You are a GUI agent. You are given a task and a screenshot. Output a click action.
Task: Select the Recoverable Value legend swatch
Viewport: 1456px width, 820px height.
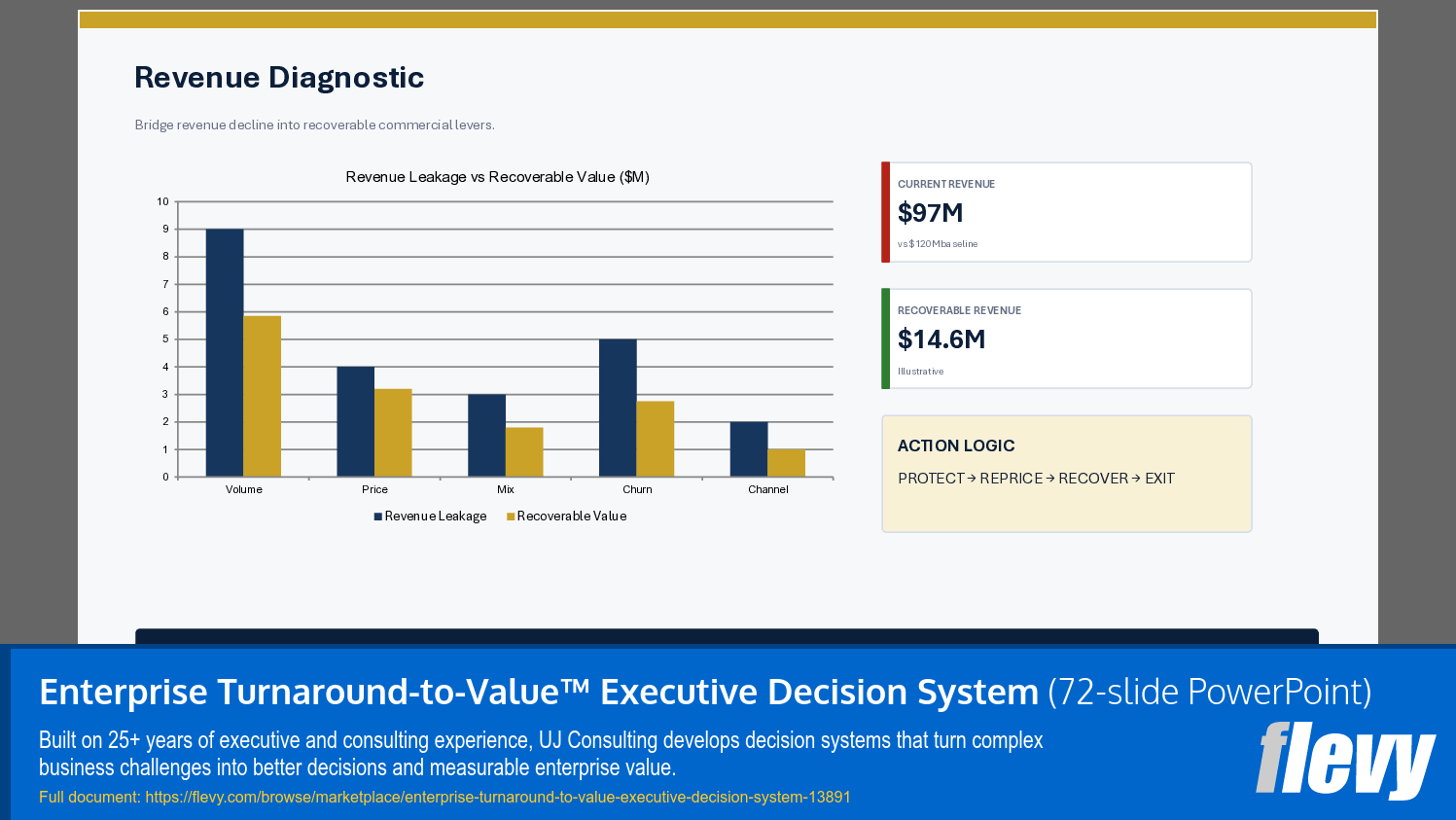[x=511, y=517]
